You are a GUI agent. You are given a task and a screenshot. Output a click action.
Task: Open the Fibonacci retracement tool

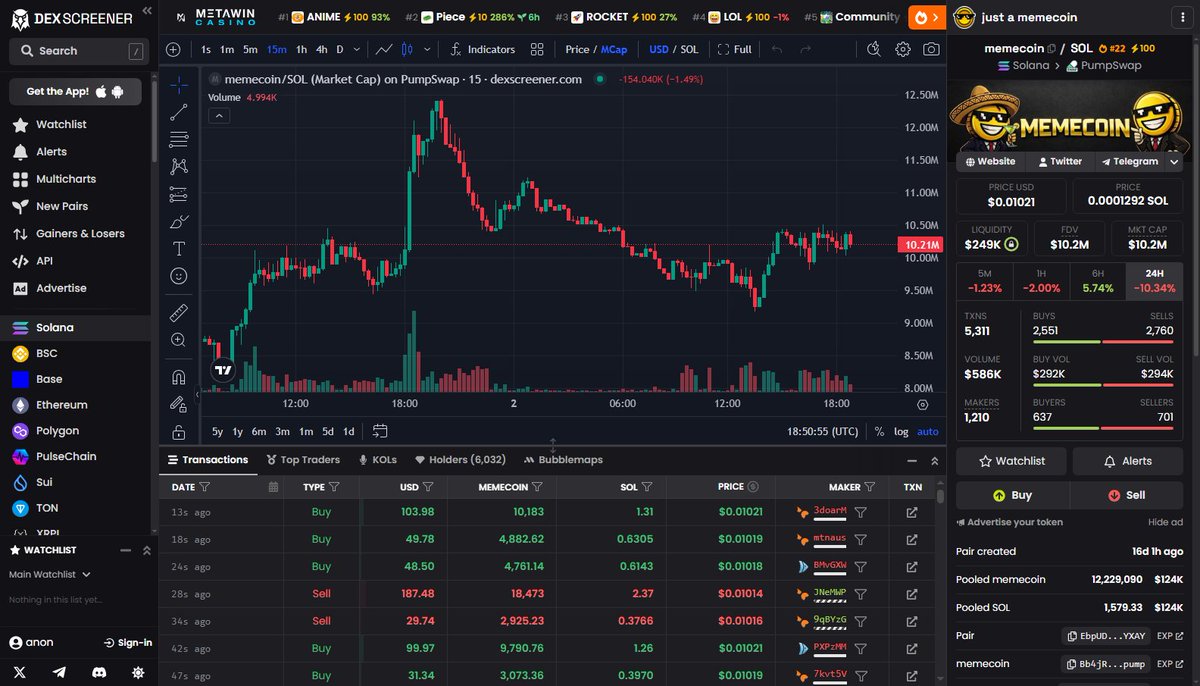pos(178,139)
